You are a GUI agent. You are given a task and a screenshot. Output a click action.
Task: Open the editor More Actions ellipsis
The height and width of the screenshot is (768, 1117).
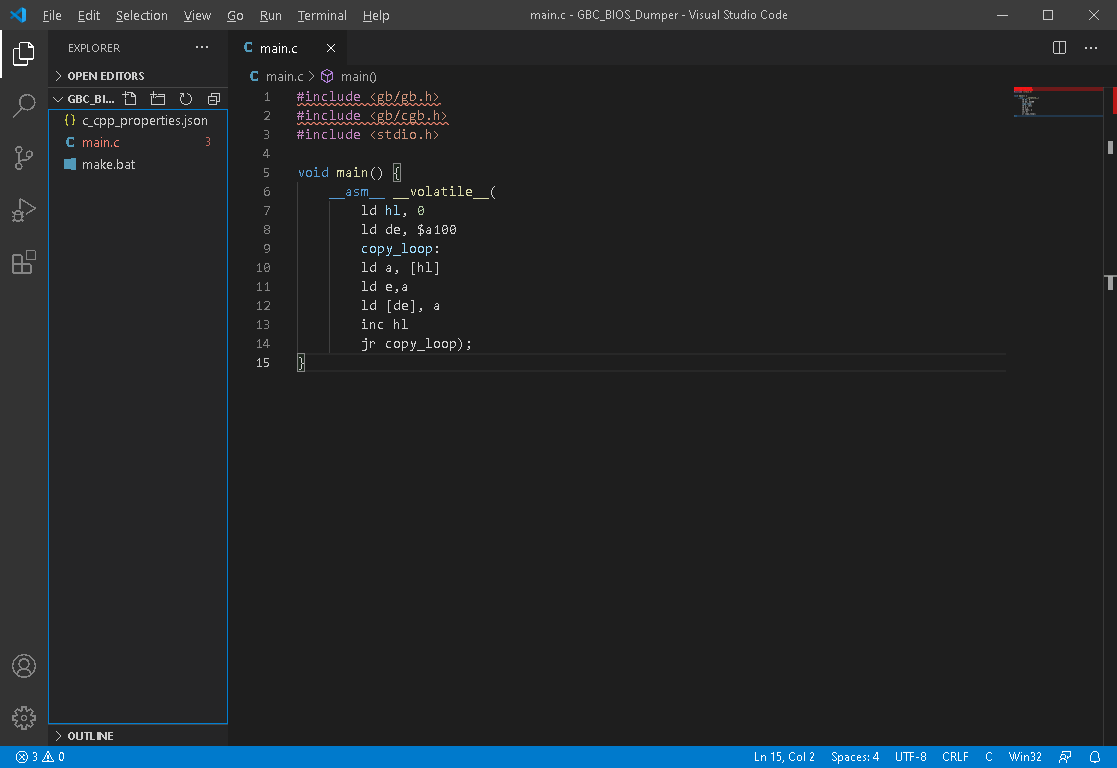tap(1091, 48)
